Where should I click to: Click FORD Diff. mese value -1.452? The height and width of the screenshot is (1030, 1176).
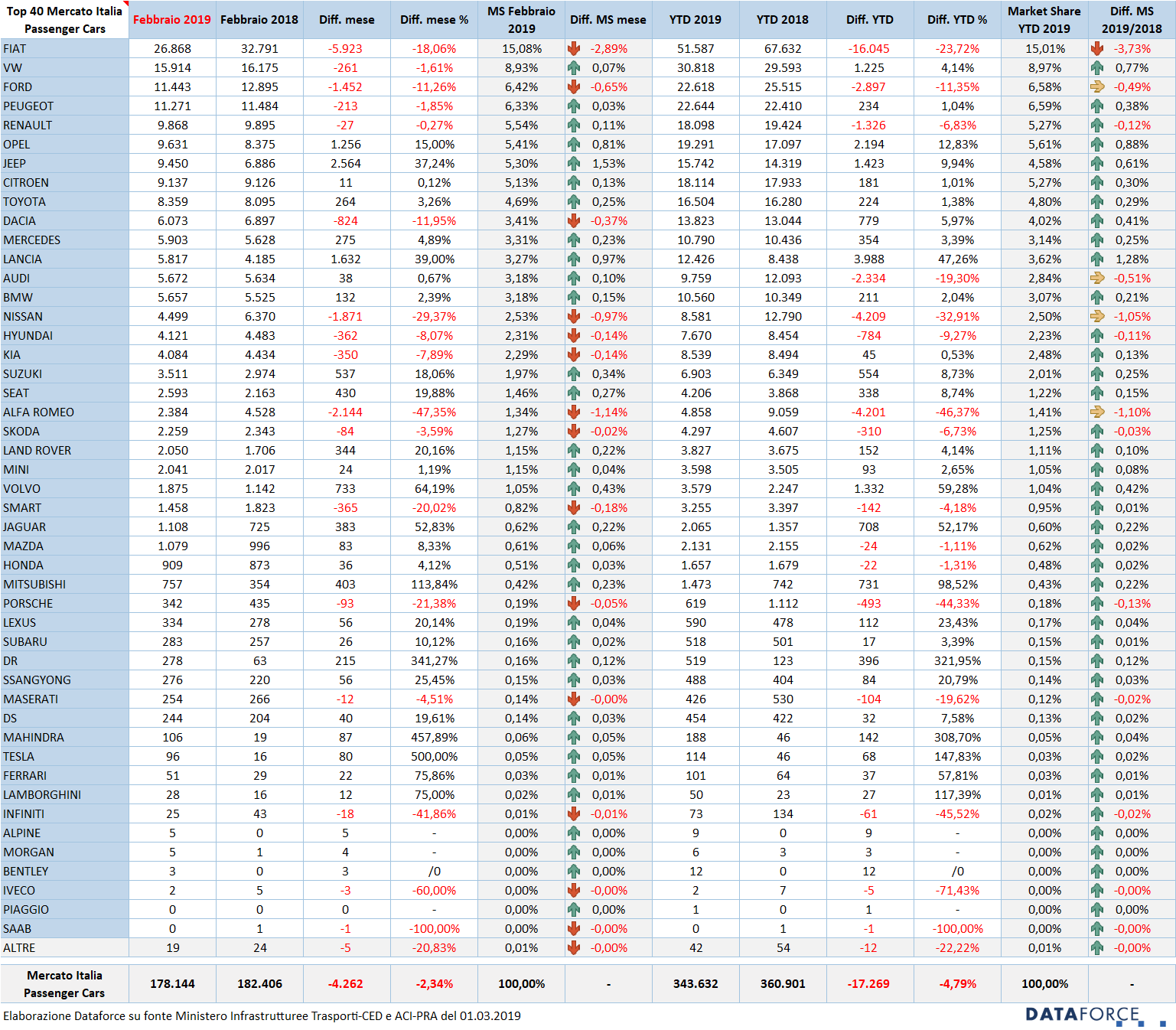345,86
